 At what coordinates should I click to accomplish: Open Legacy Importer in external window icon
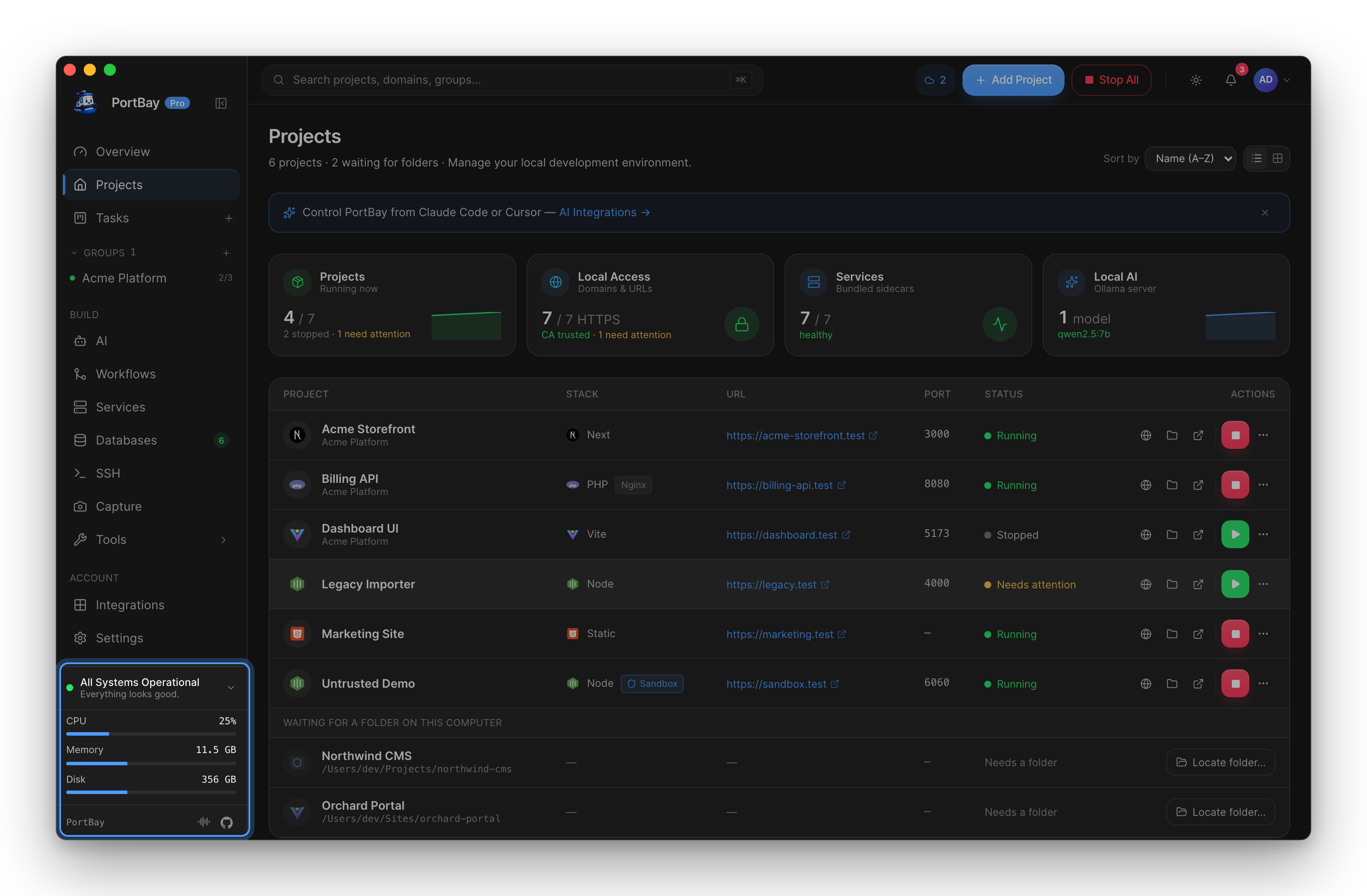tap(1198, 584)
